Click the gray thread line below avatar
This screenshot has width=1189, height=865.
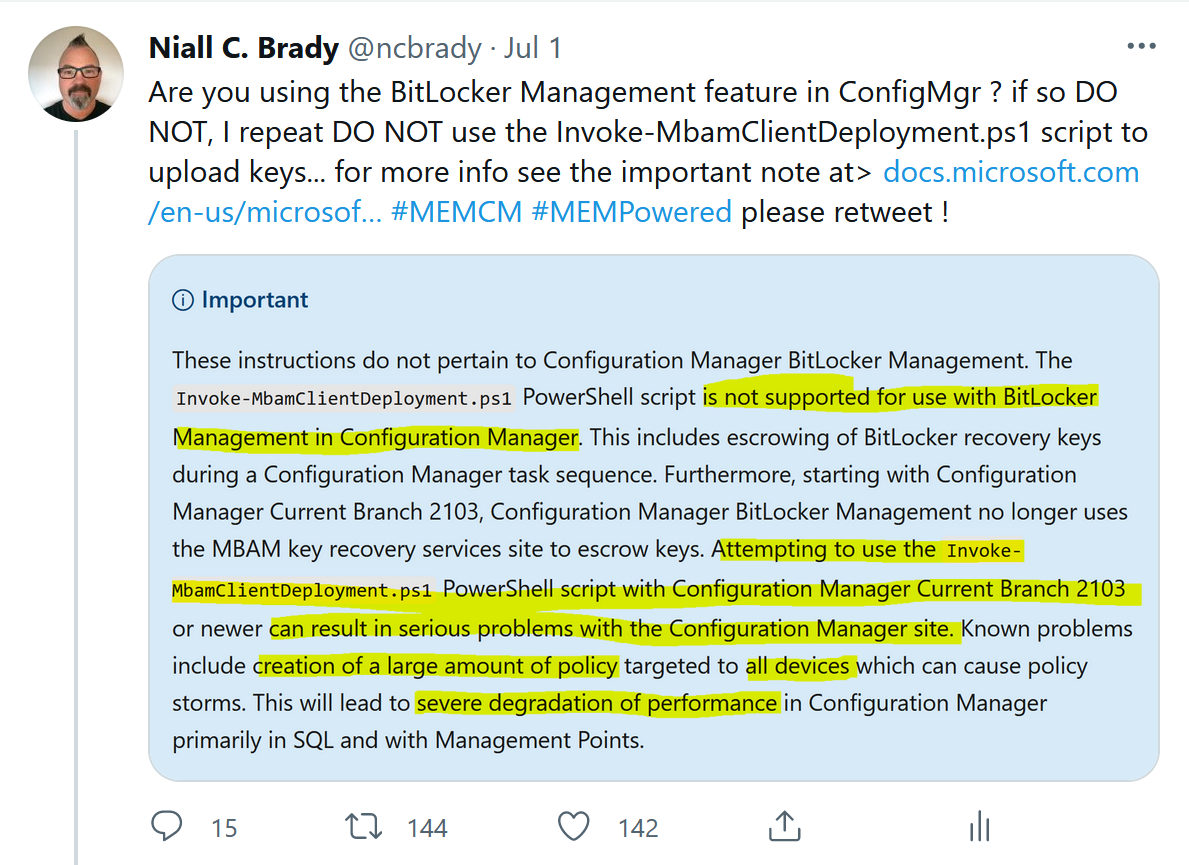76,497
